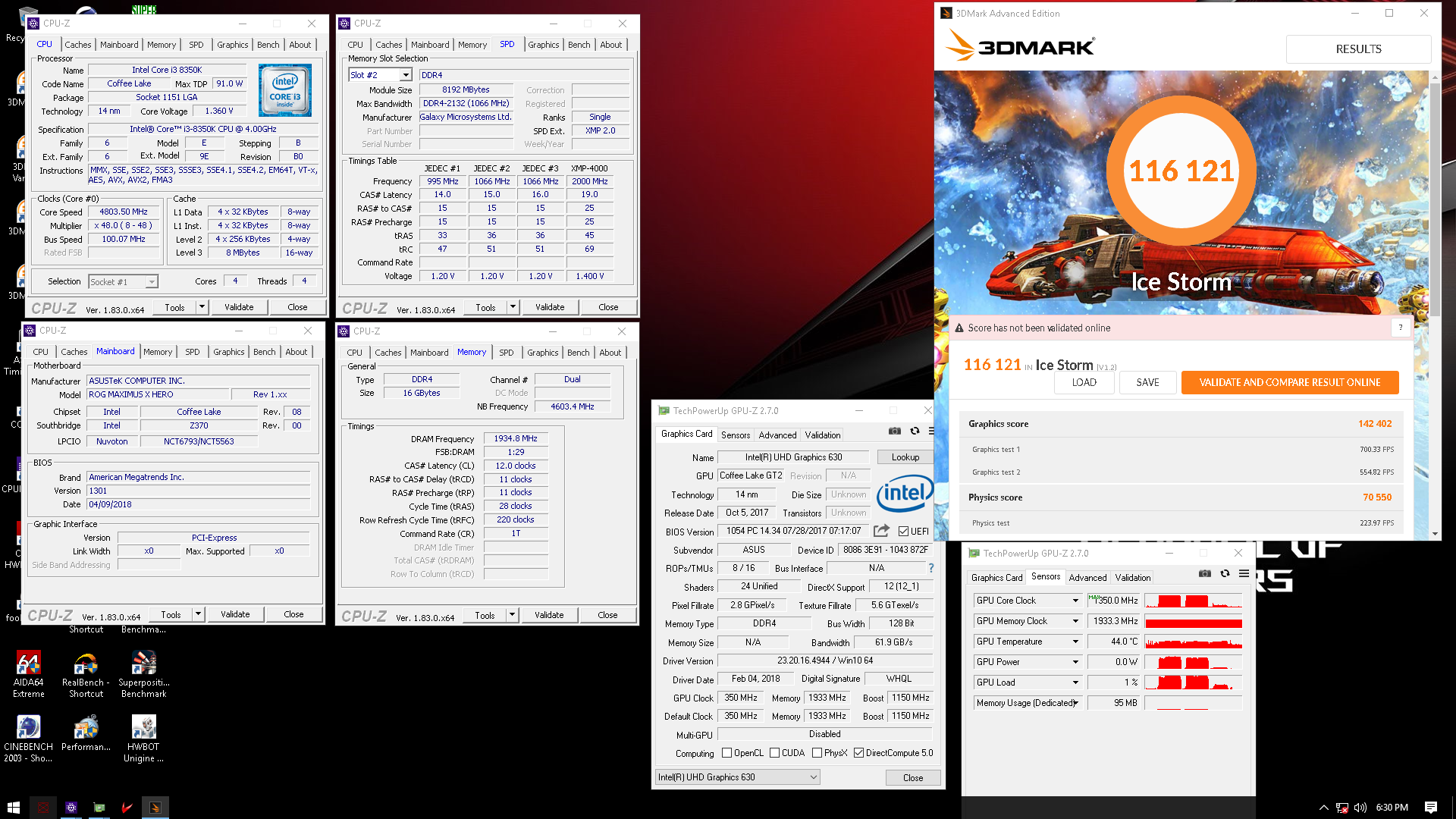The image size is (1456, 819).
Task: Click the LOAD button in 3DMark
Action: pyautogui.click(x=1084, y=382)
